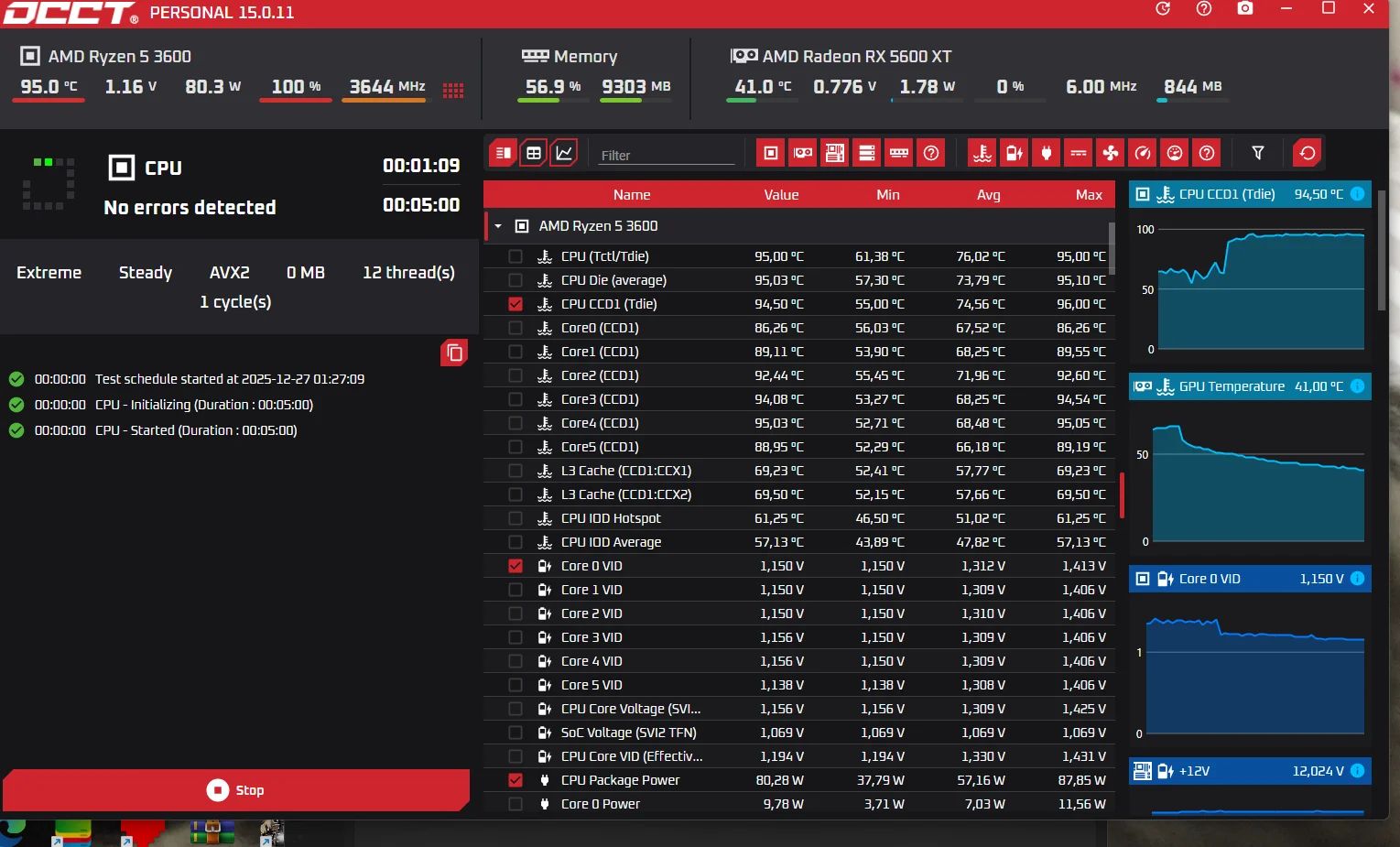Sort the table by the Min column

(888, 194)
